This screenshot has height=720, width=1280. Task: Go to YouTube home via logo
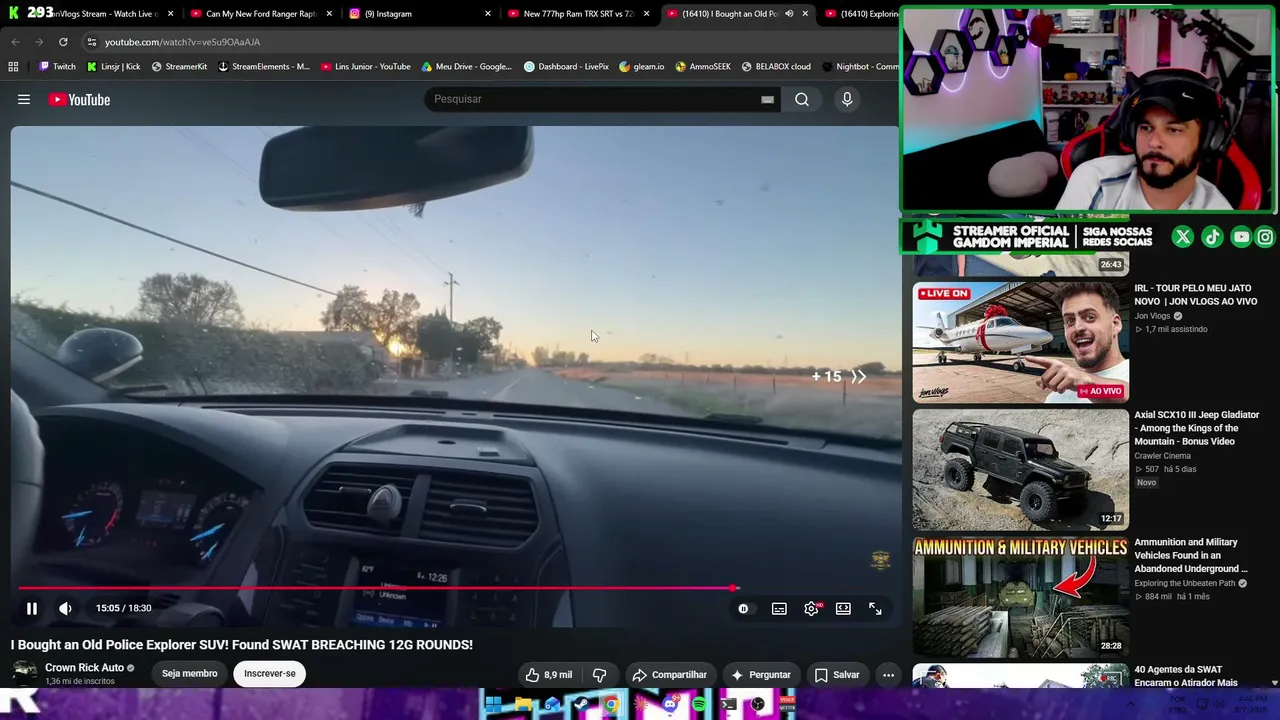click(x=79, y=99)
